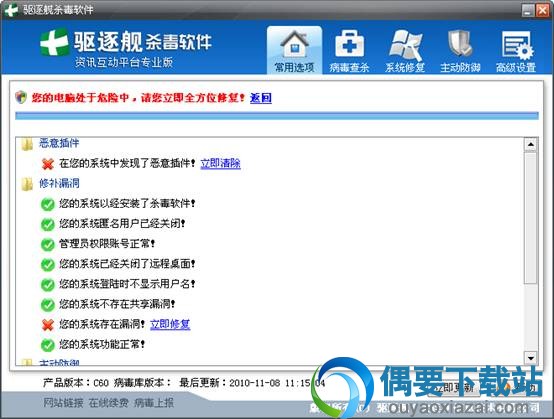The image size is (554, 419).
Task: Click the 返回 link
Action: [261, 98]
